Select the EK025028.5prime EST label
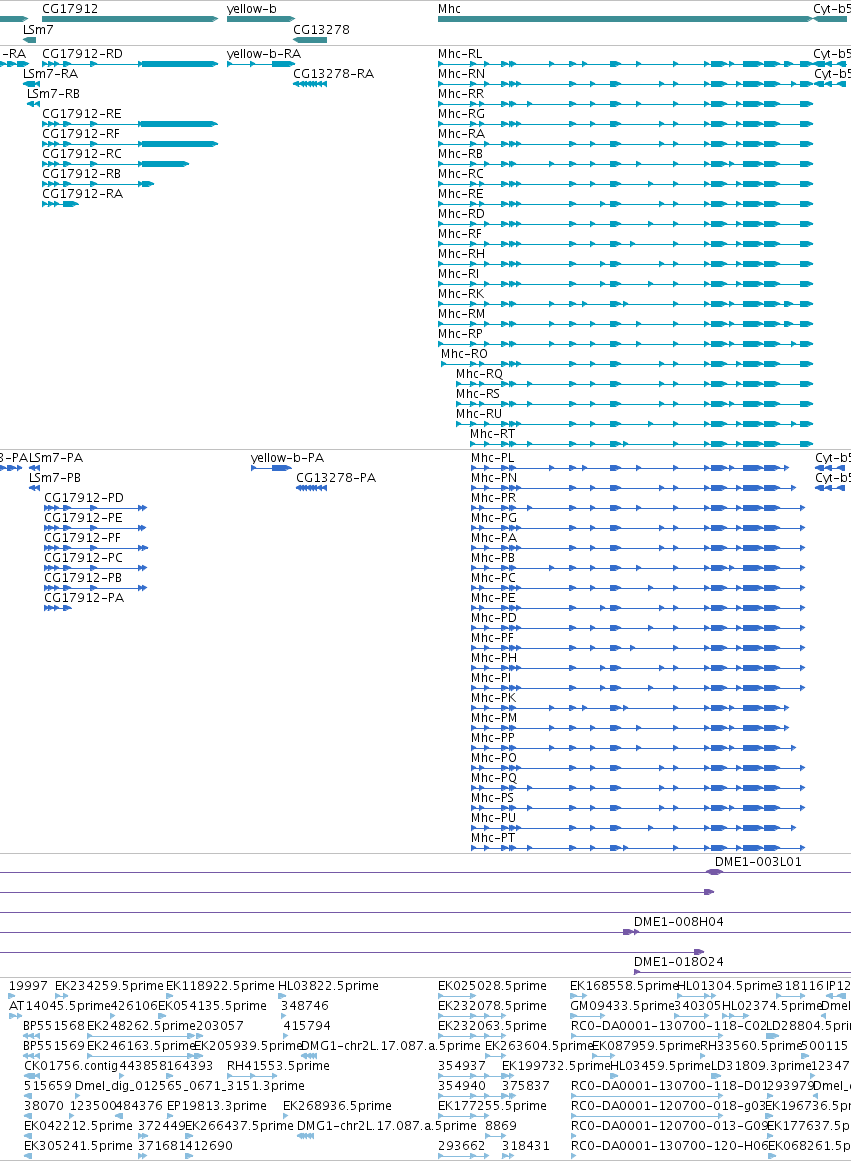This screenshot has height=1161, width=851. 492,986
